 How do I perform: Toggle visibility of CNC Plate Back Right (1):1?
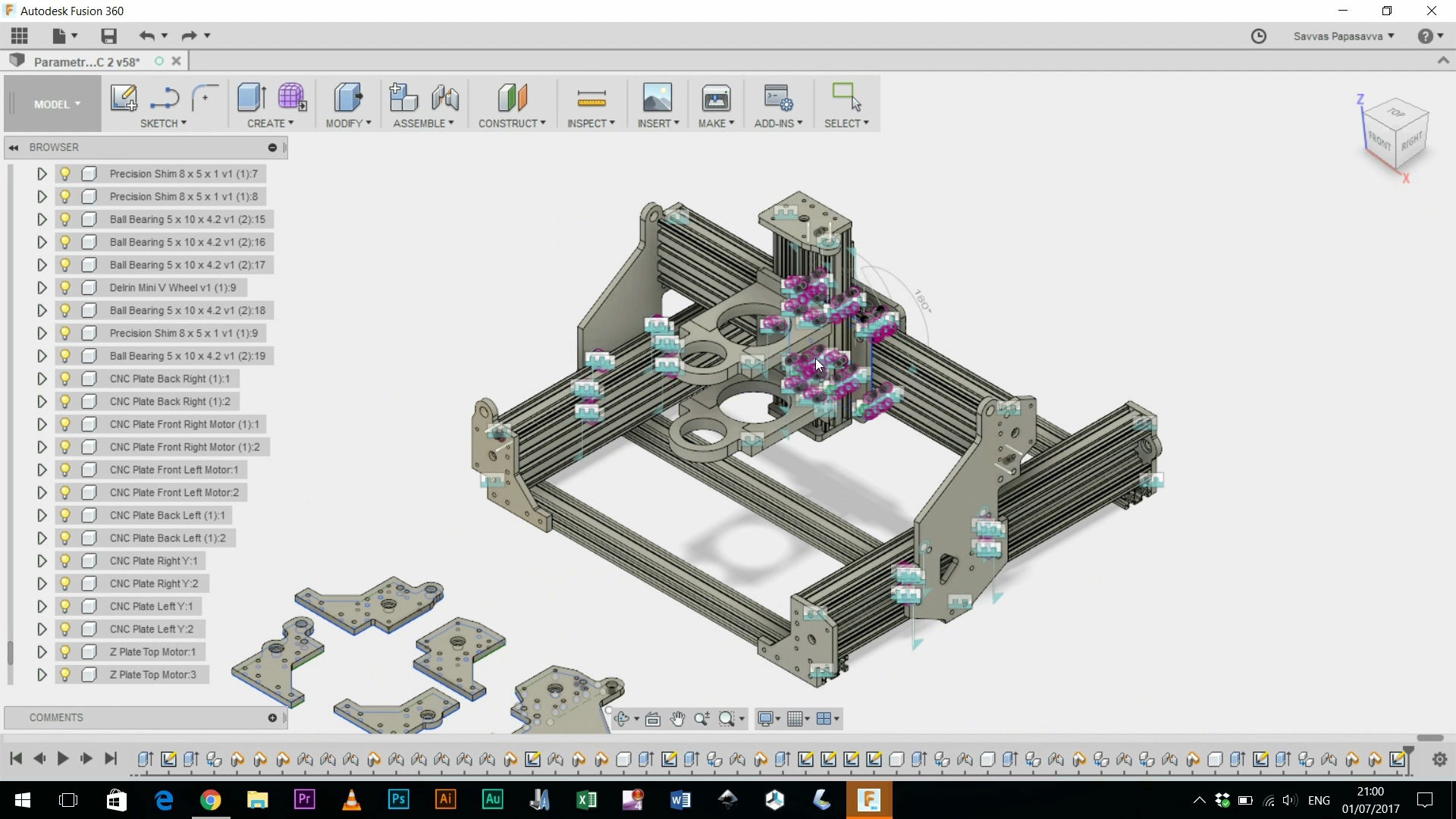[64, 378]
